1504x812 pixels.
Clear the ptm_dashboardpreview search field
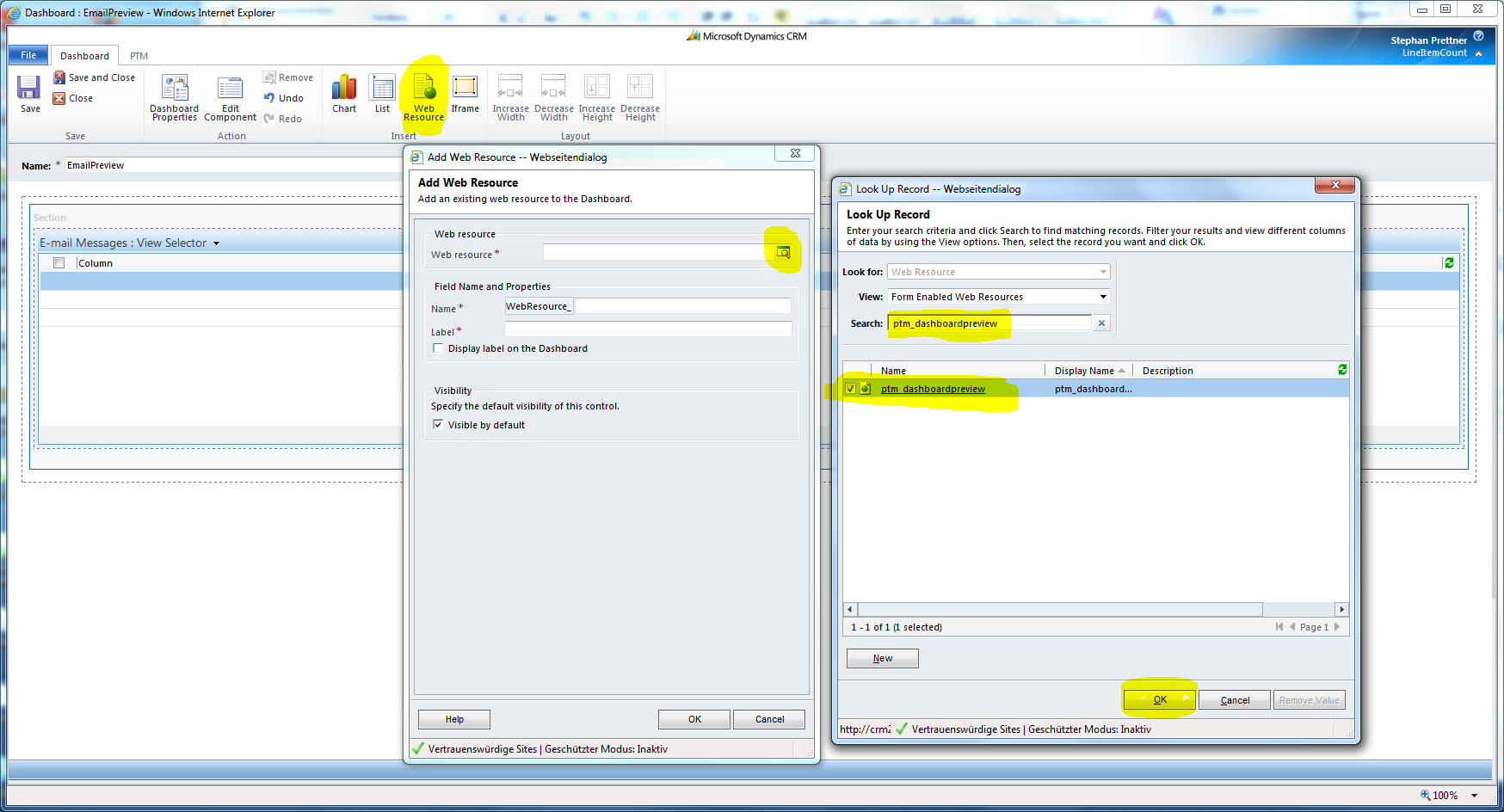(x=1102, y=323)
